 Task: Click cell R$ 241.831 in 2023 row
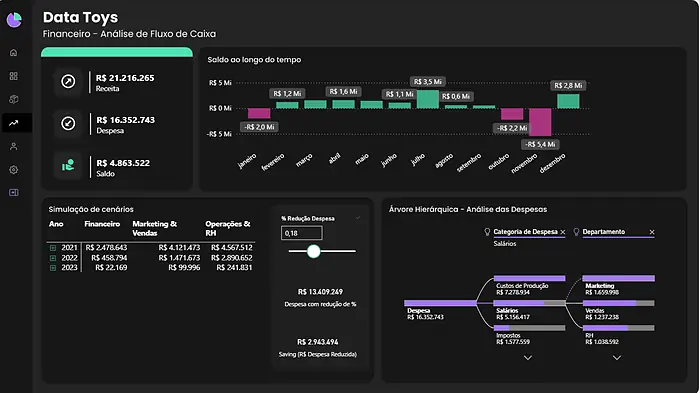pos(234,268)
